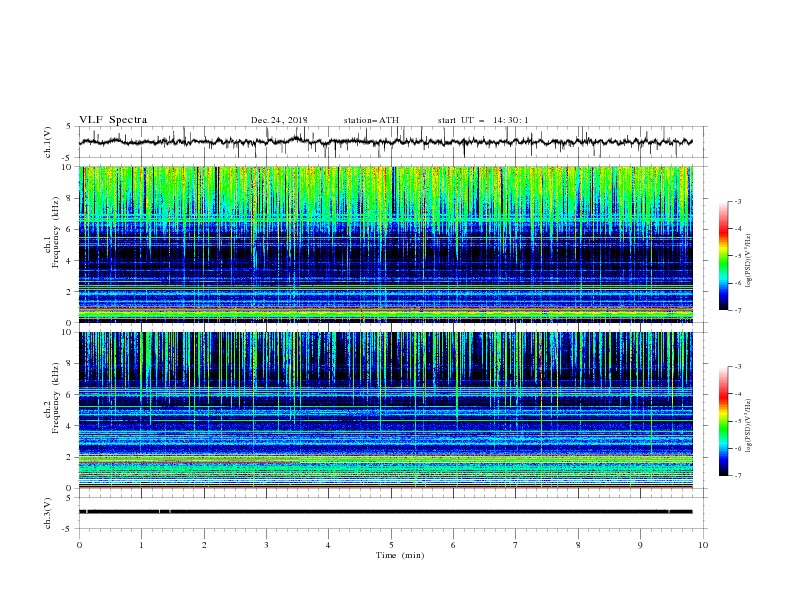This screenshot has height=612, width=792.
Task: Click the ch.2 spectrogram panel
Action: pyautogui.click(x=386, y=410)
